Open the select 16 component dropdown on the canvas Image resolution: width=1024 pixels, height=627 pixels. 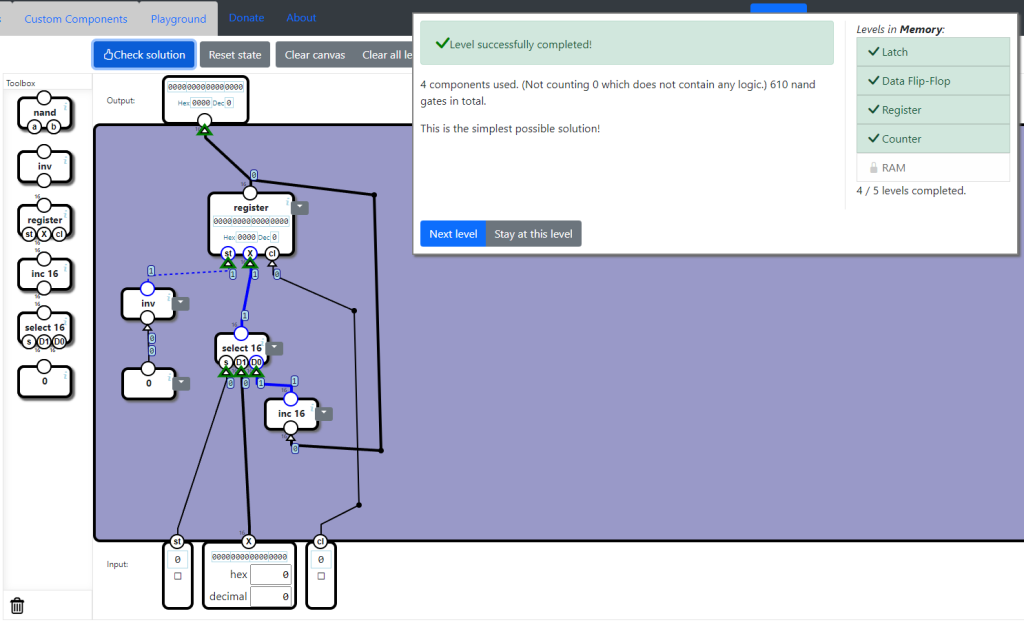click(275, 348)
